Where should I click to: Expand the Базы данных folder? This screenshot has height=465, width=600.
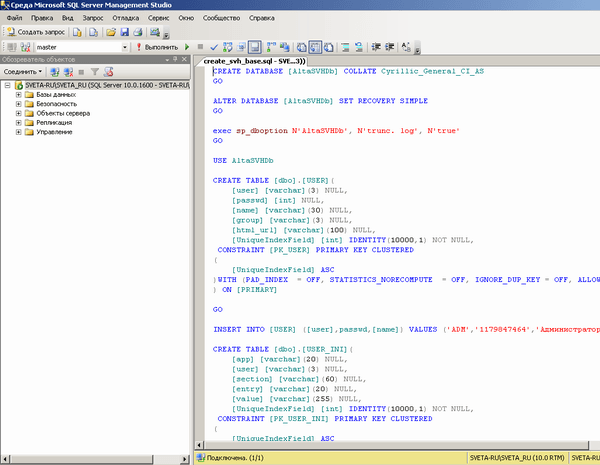click(x=18, y=95)
